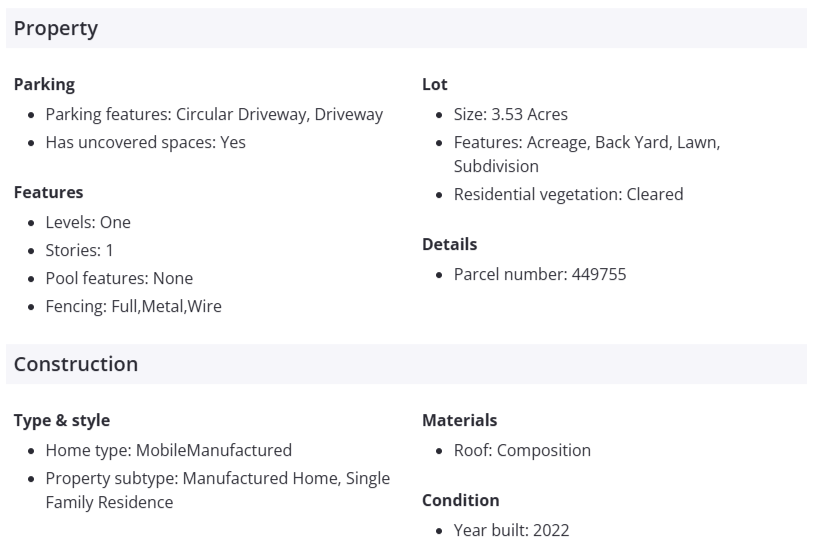Click 'Pool features: None' item
Screen dimensions: 832x555
119,278
